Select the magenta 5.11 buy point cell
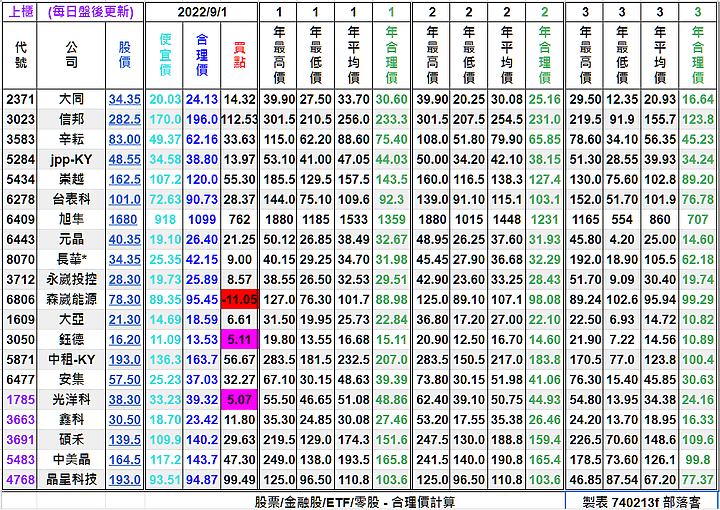Viewport: 720px width, 510px height. 239,339
